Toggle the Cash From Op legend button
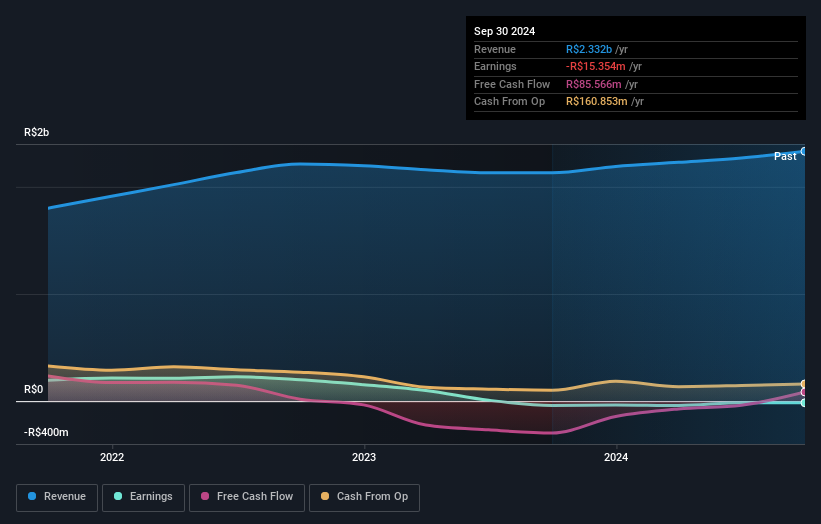The image size is (821, 524). pos(364,497)
